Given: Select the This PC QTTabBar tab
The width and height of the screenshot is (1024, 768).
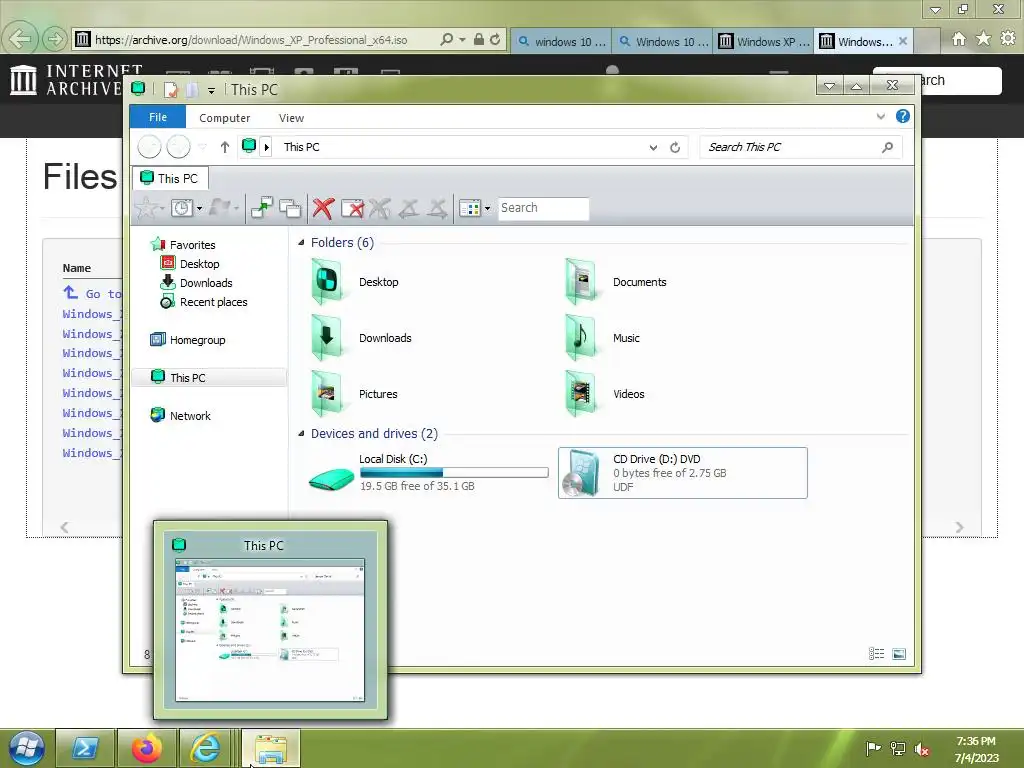Looking at the screenshot, I should [170, 178].
